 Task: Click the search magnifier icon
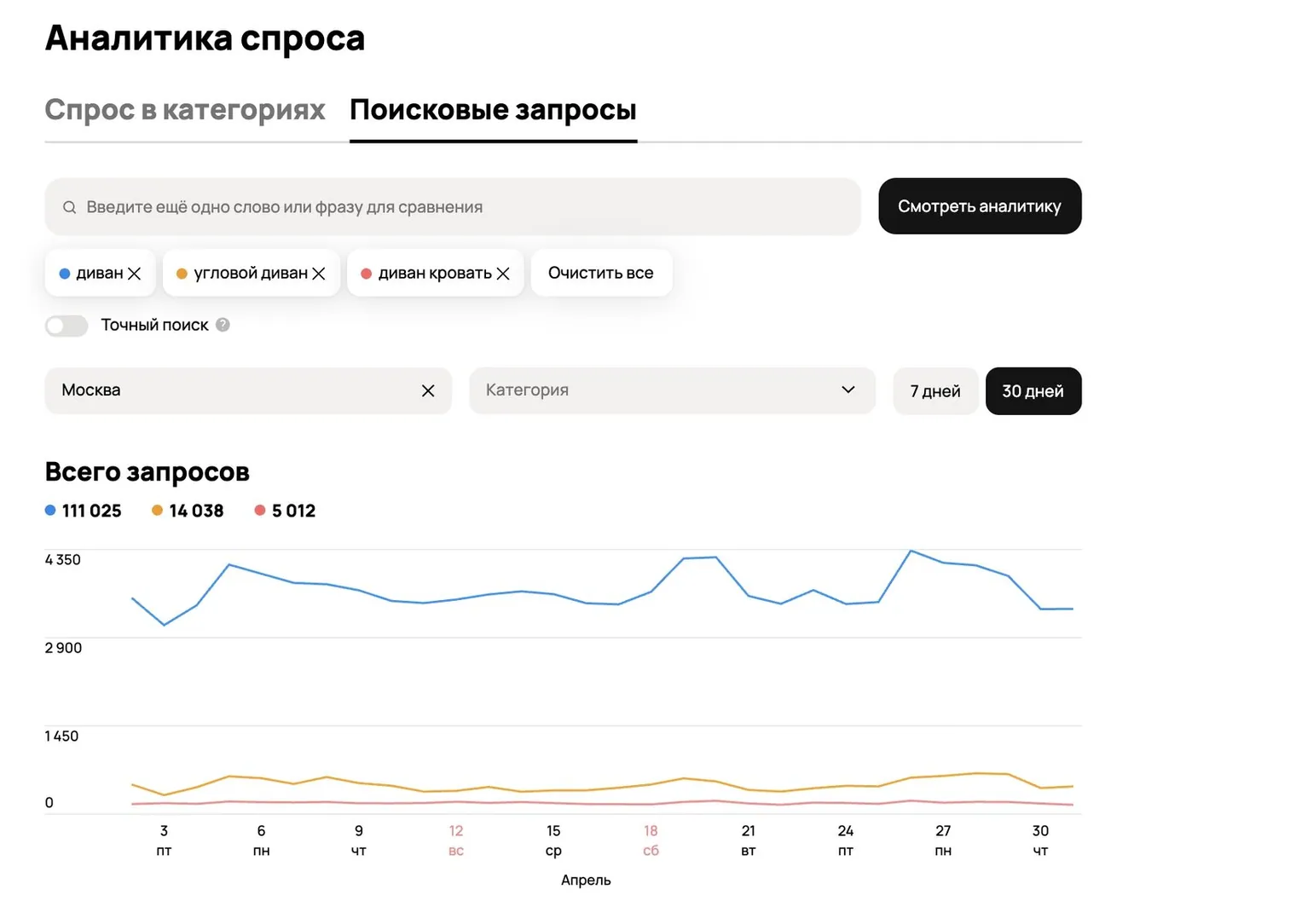tap(70, 207)
